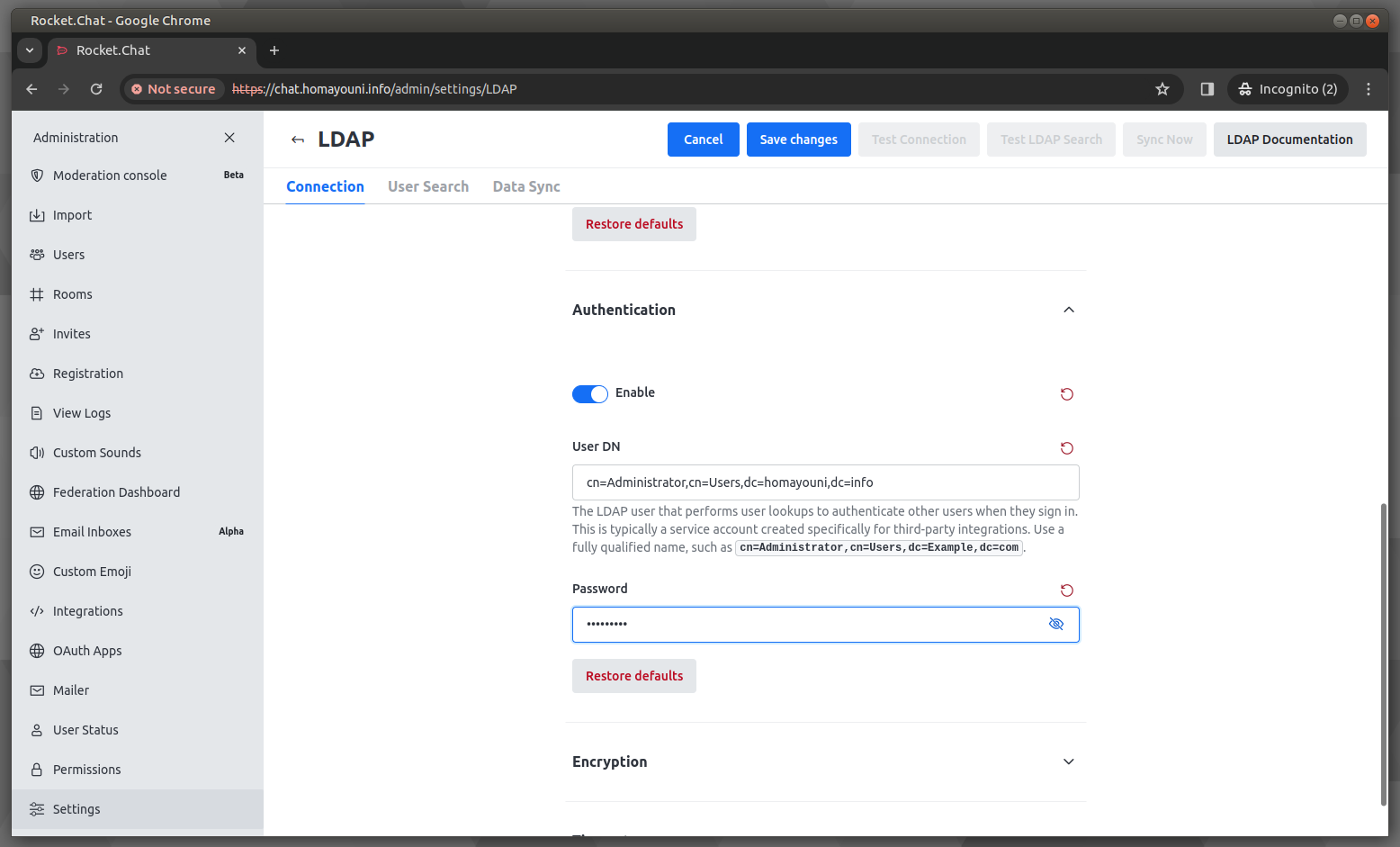This screenshot has height=847, width=1400.
Task: Click the User Status person icon
Action: coord(37,730)
